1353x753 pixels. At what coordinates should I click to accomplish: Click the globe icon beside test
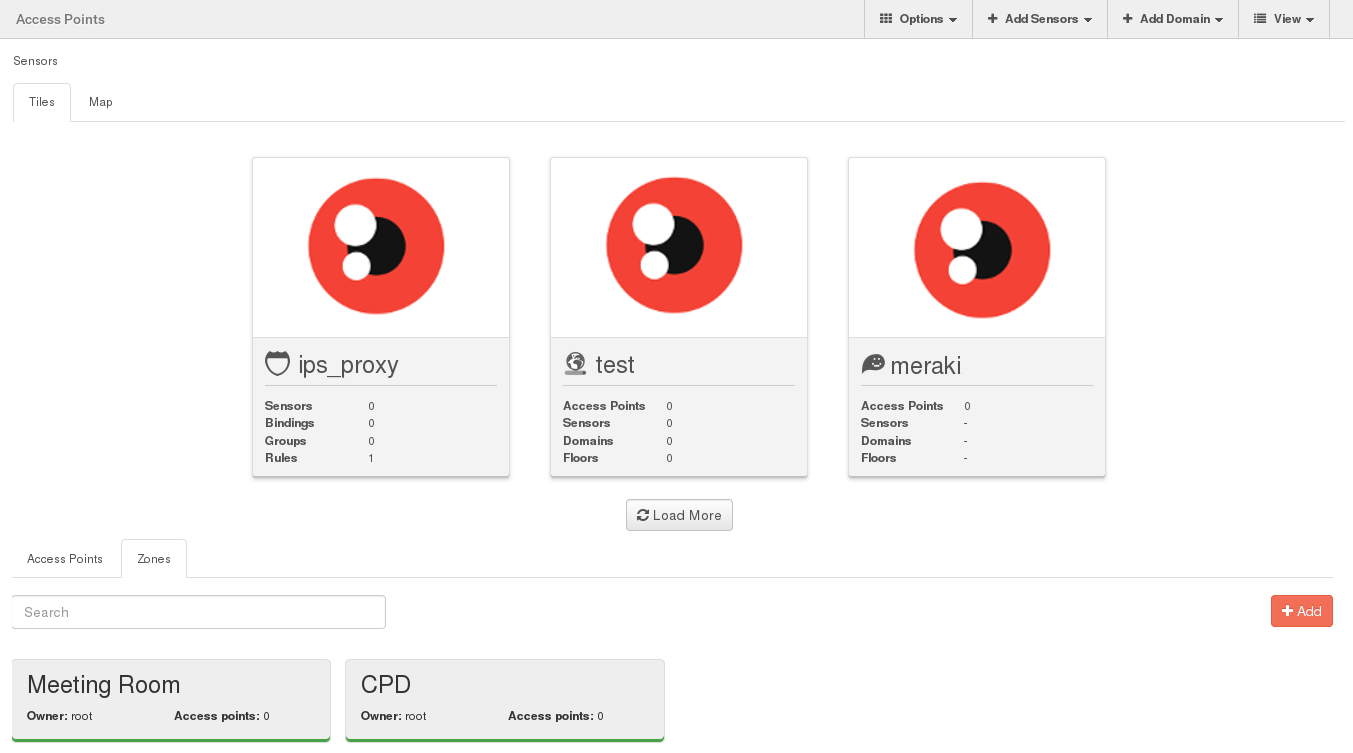(x=575, y=364)
